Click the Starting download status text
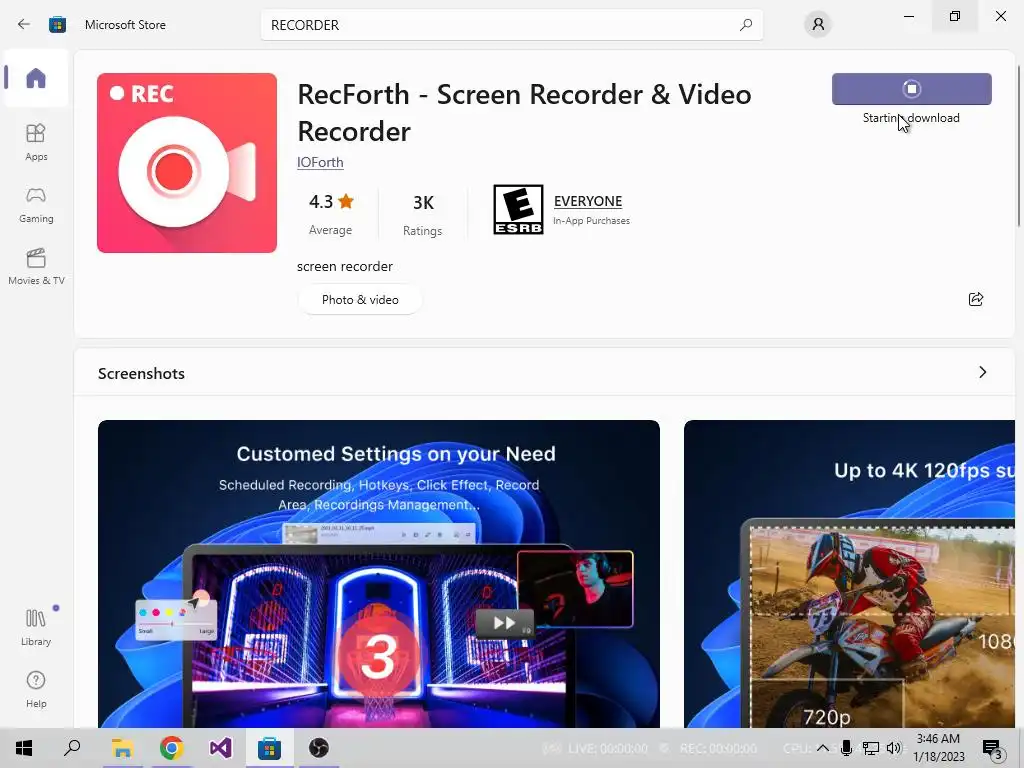Screen dimensions: 1024x768 pyautogui.click(x=911, y=118)
